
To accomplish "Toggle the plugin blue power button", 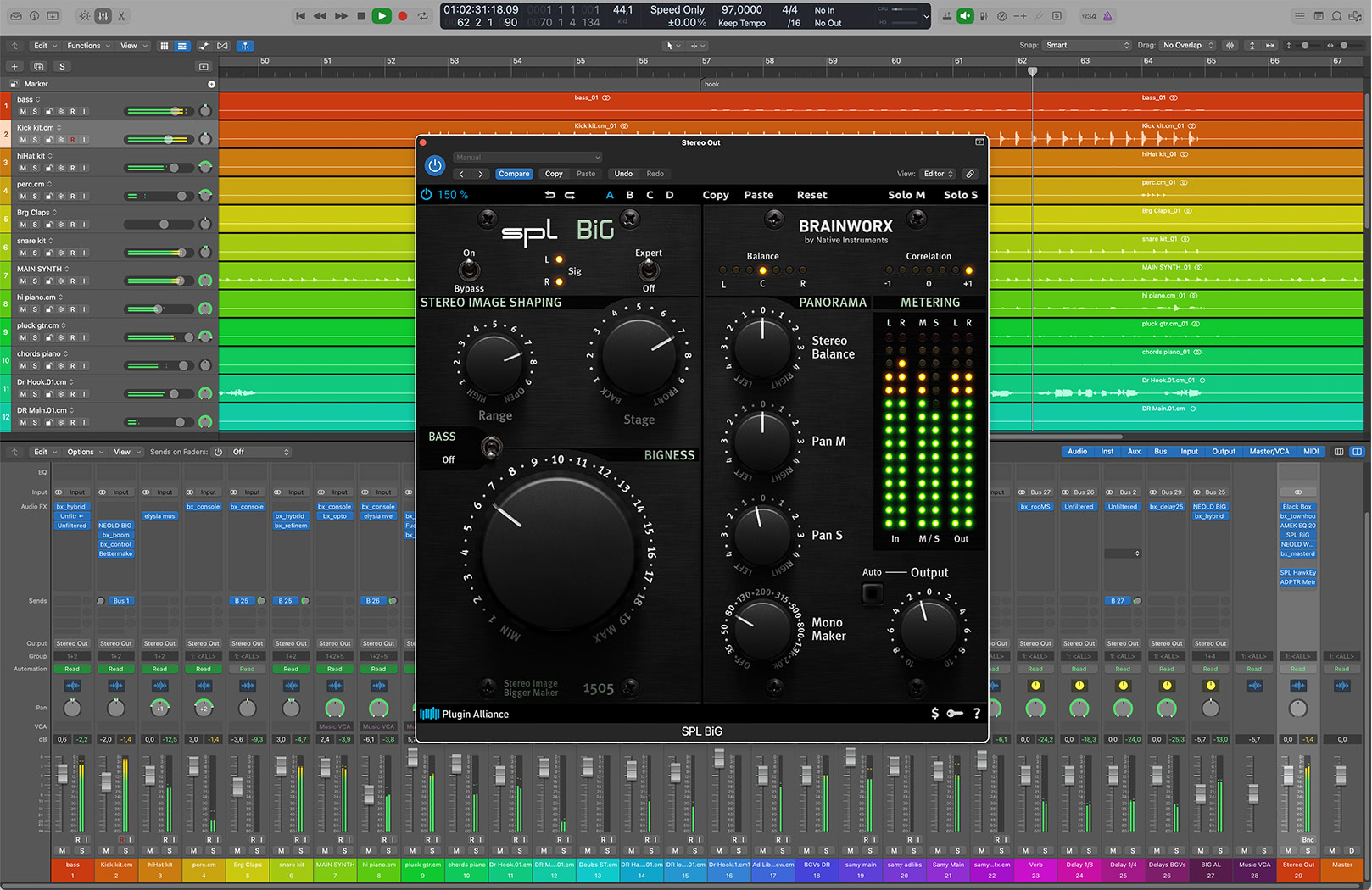I will click(x=435, y=165).
